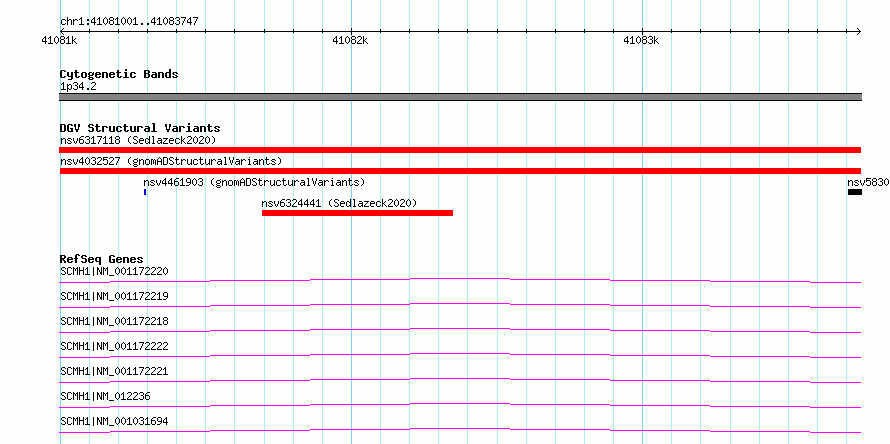Select the red nsv6324441 variant bar
The width and height of the screenshot is (890, 444).
click(x=358, y=213)
